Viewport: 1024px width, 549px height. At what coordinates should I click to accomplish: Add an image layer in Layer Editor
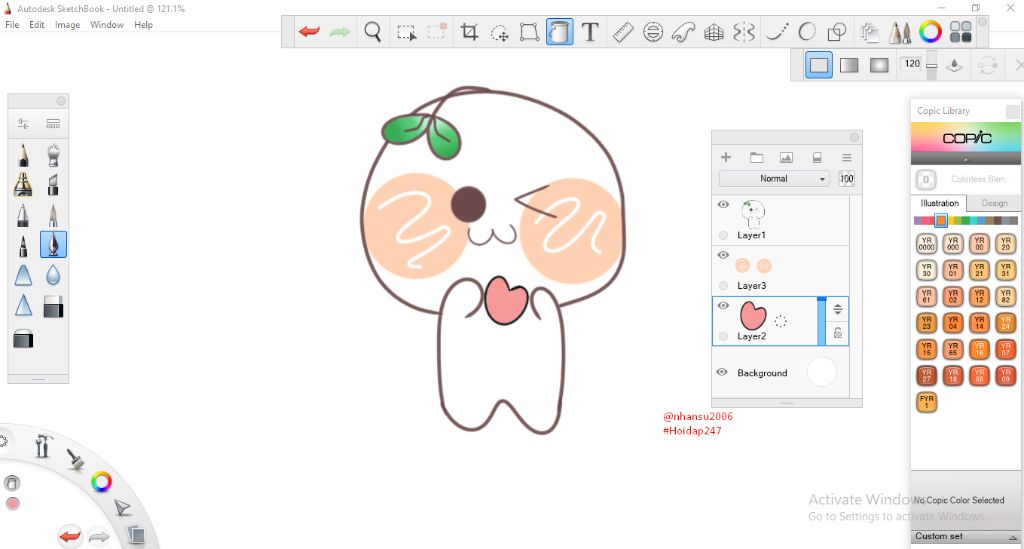786,157
